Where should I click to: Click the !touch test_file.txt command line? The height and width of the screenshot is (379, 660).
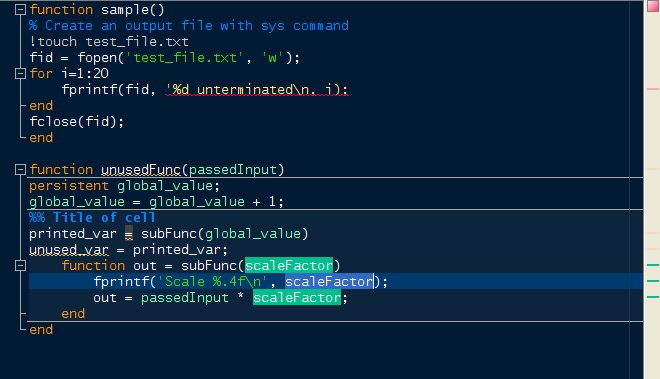[x=109, y=42]
